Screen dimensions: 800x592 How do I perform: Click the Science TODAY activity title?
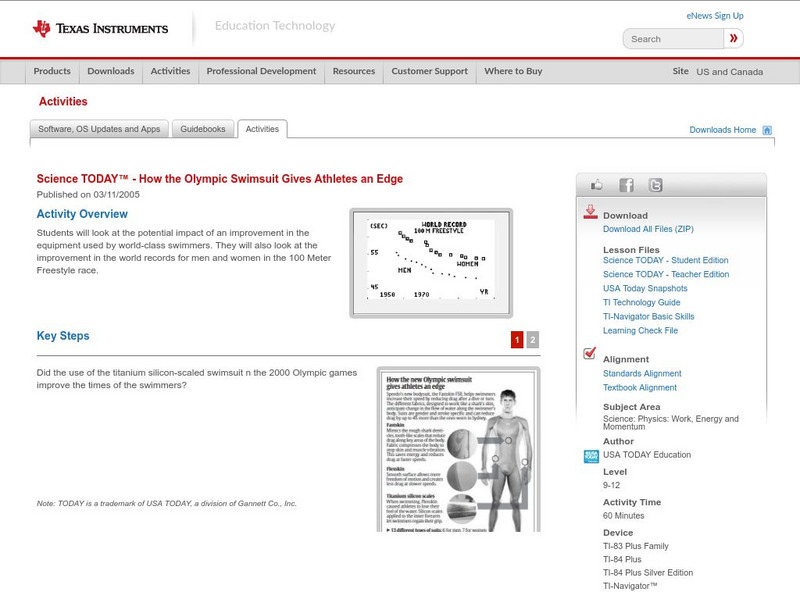click(219, 179)
